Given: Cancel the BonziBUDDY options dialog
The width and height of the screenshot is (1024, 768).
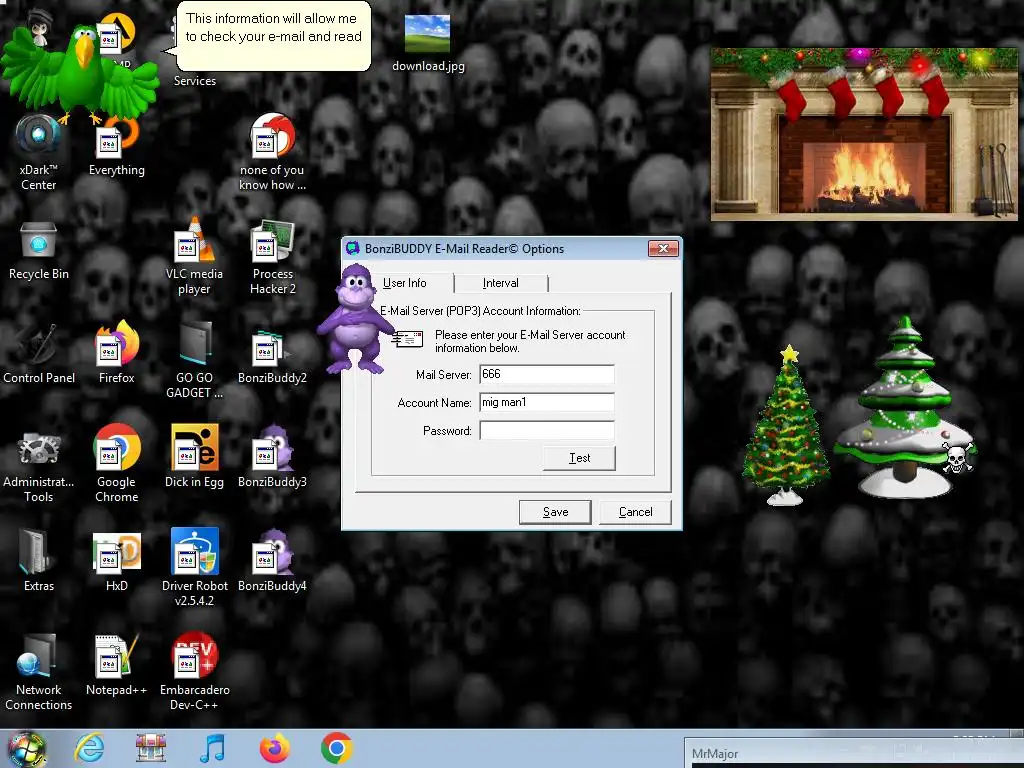Looking at the screenshot, I should [x=635, y=512].
